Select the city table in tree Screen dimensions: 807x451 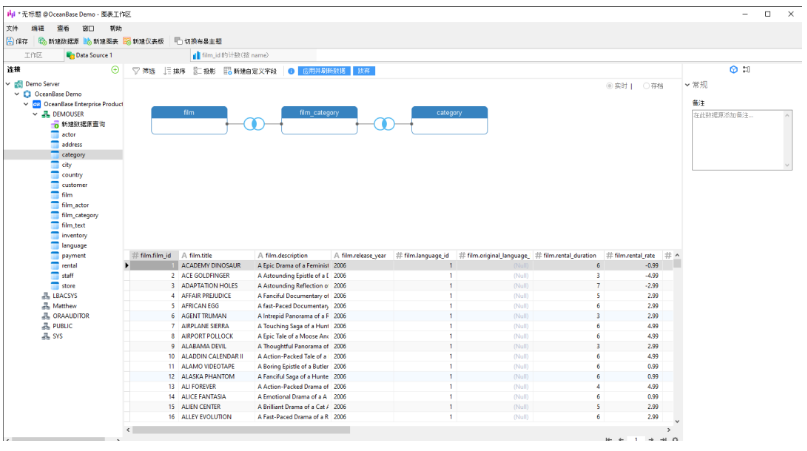tap(66, 165)
